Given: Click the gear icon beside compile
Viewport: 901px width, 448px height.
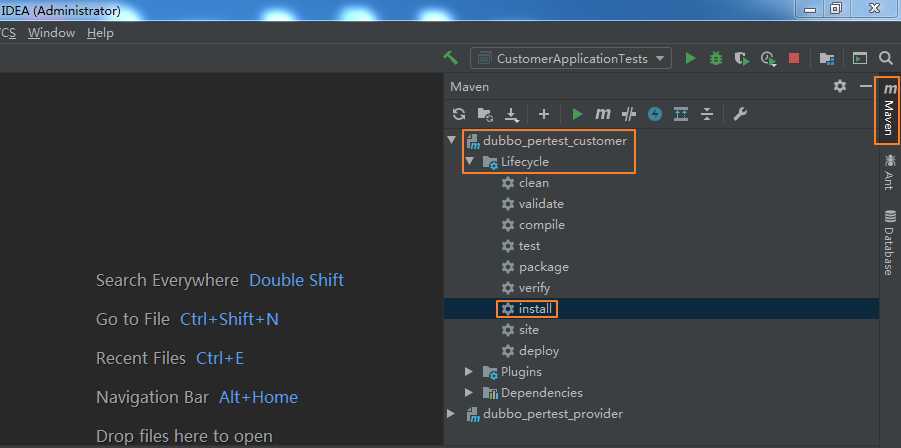Looking at the screenshot, I should point(507,225).
